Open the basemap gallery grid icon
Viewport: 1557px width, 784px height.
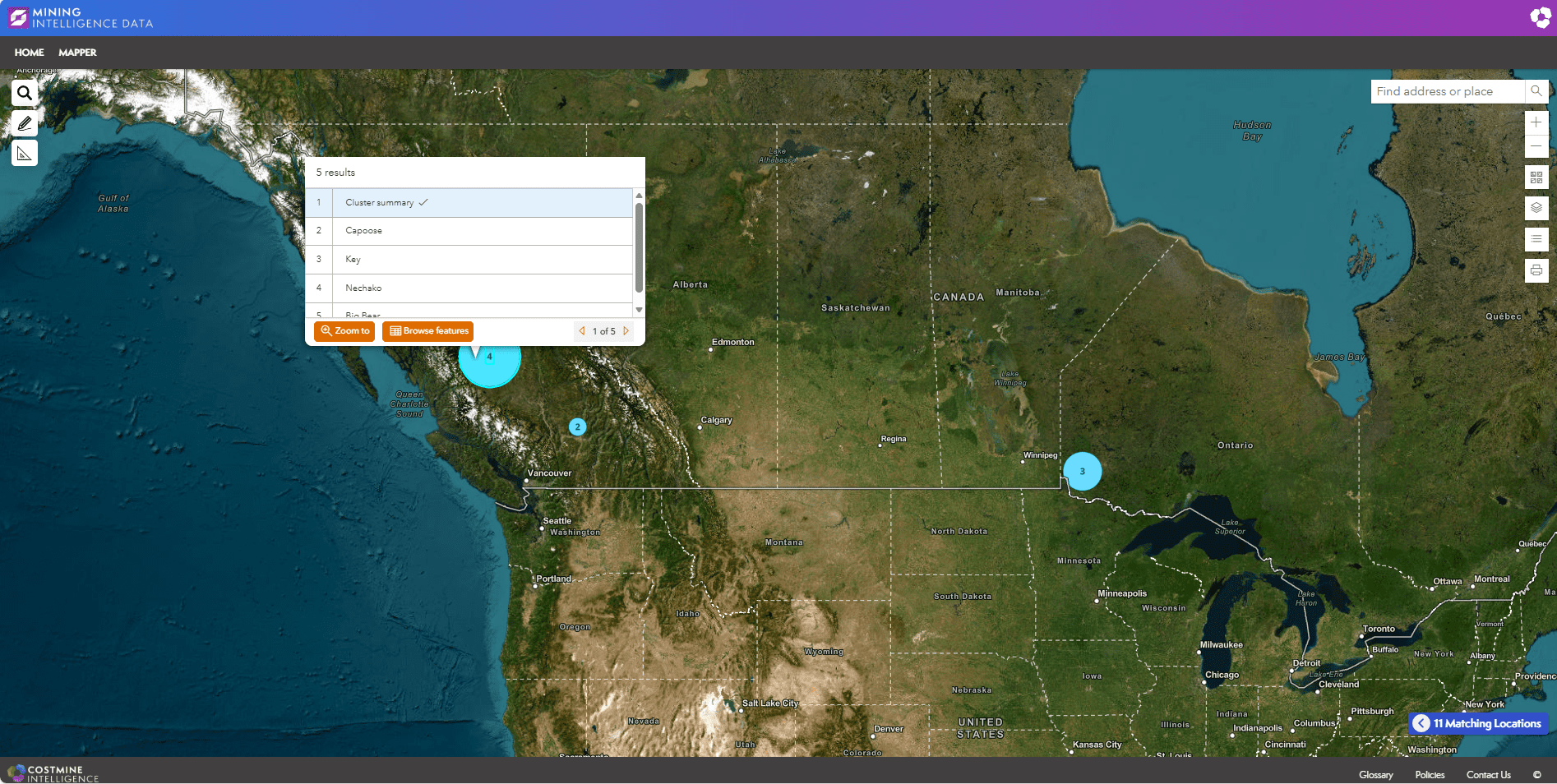pos(1536,178)
